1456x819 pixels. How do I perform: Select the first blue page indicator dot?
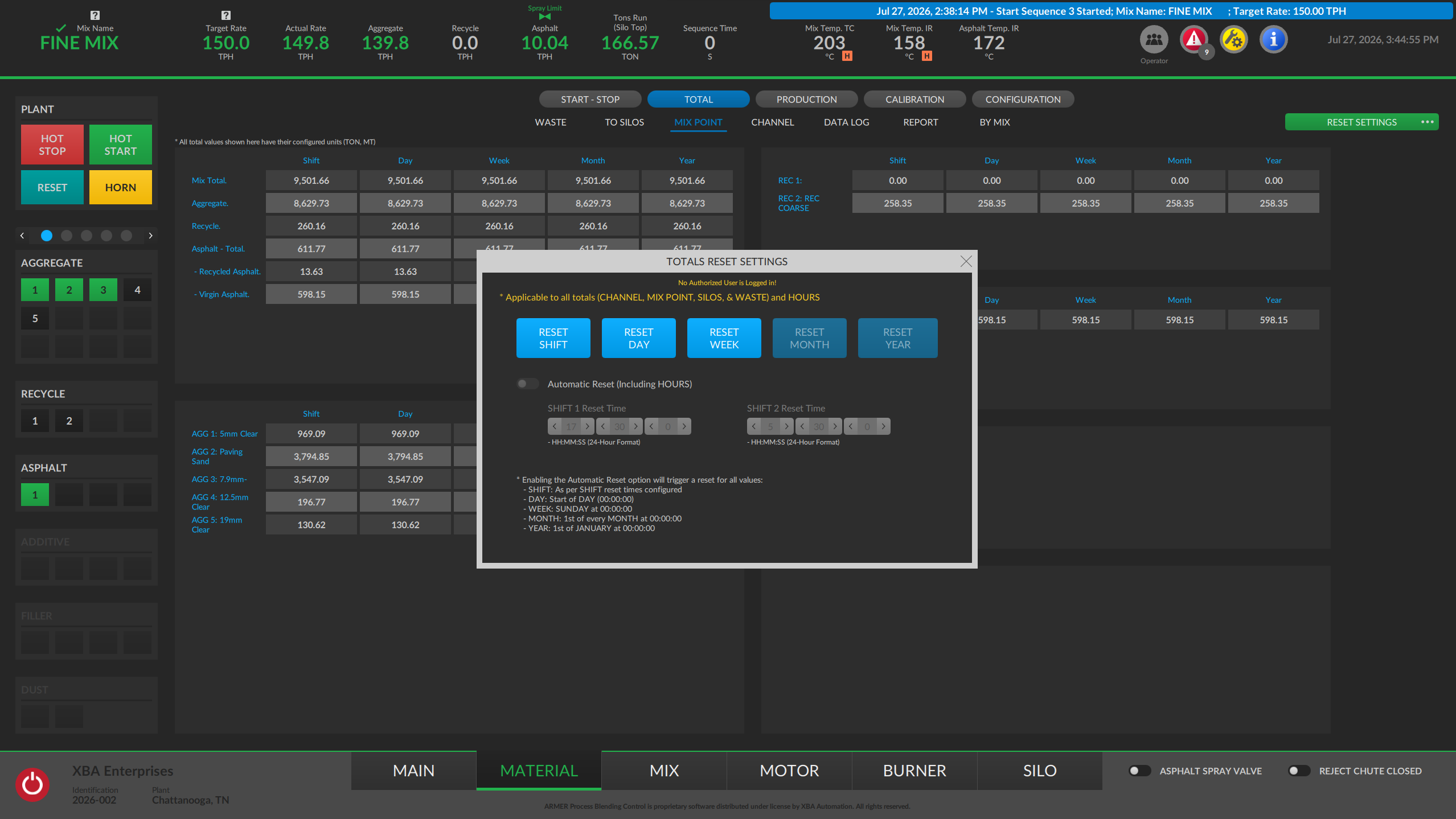(47, 236)
